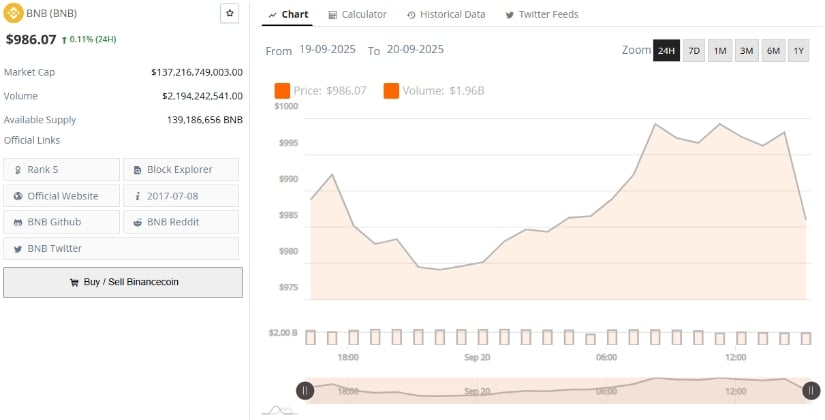825x420 pixels.
Task: Click the left range slider handle
Action: tap(305, 391)
